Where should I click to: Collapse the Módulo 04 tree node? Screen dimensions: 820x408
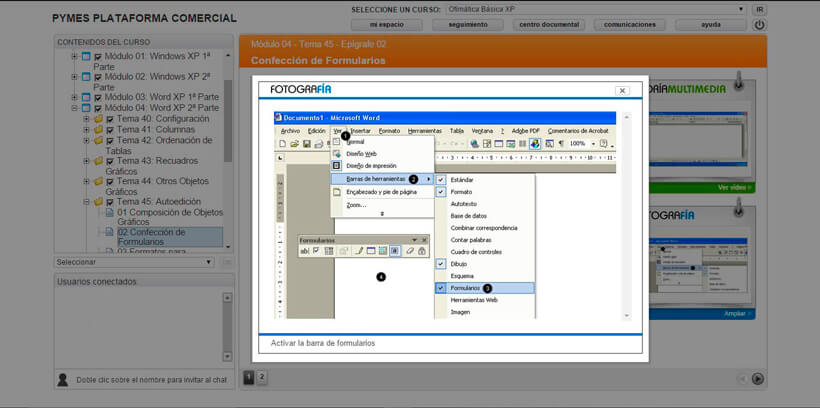click(x=74, y=108)
